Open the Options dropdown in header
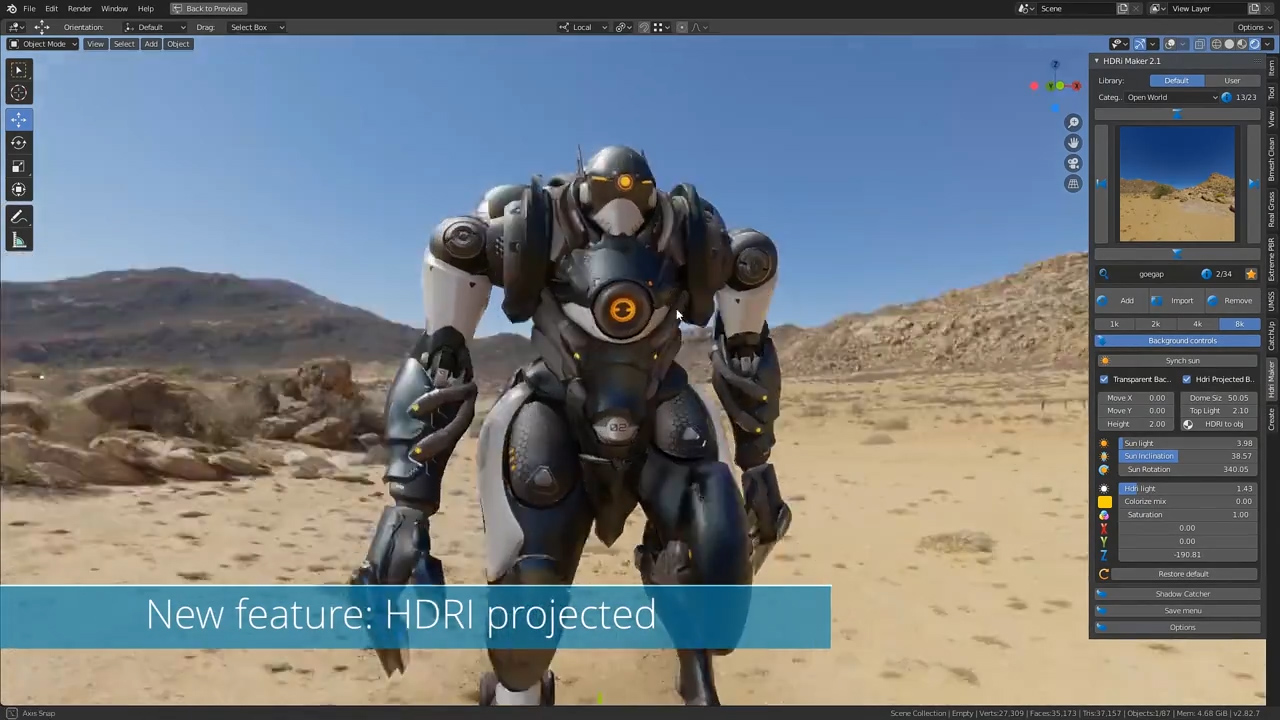Screen dimensions: 1280x720 point(1254,27)
